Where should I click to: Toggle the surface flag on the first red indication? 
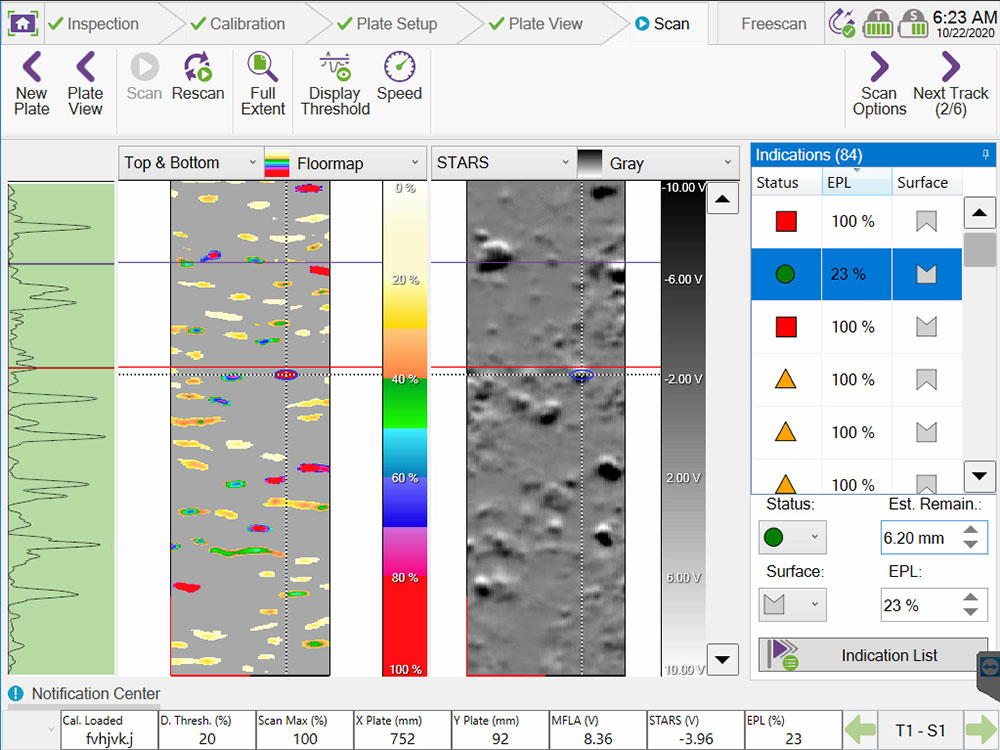(x=926, y=221)
